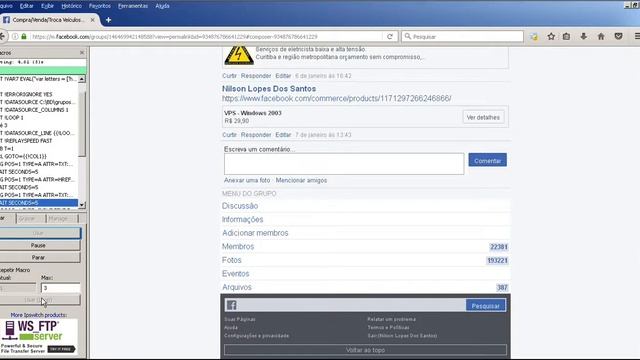Click Editar under the 7 de janeiro comment
The height and width of the screenshot is (360, 640).
coord(283,135)
